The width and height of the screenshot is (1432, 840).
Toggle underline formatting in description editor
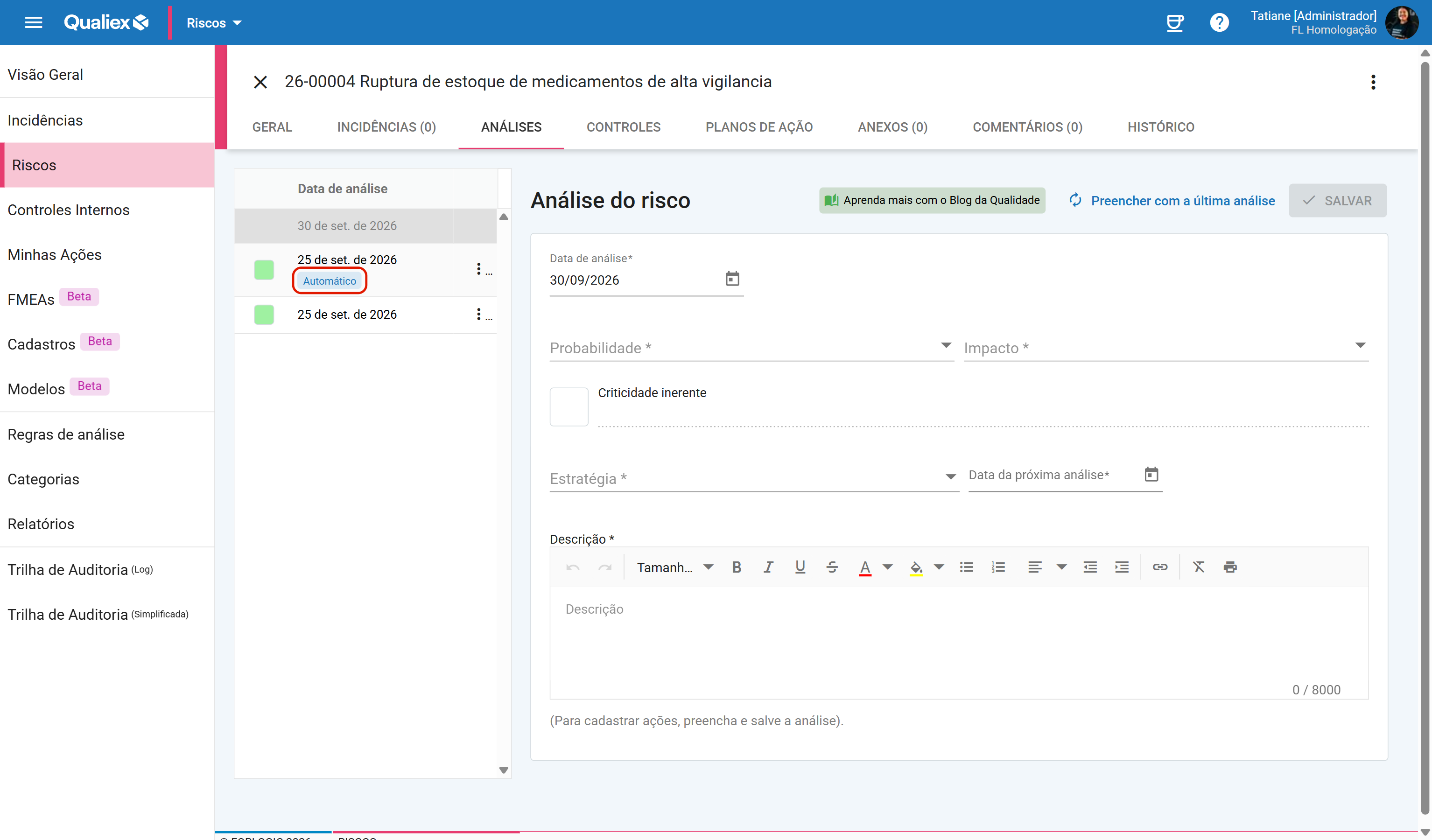coord(800,567)
